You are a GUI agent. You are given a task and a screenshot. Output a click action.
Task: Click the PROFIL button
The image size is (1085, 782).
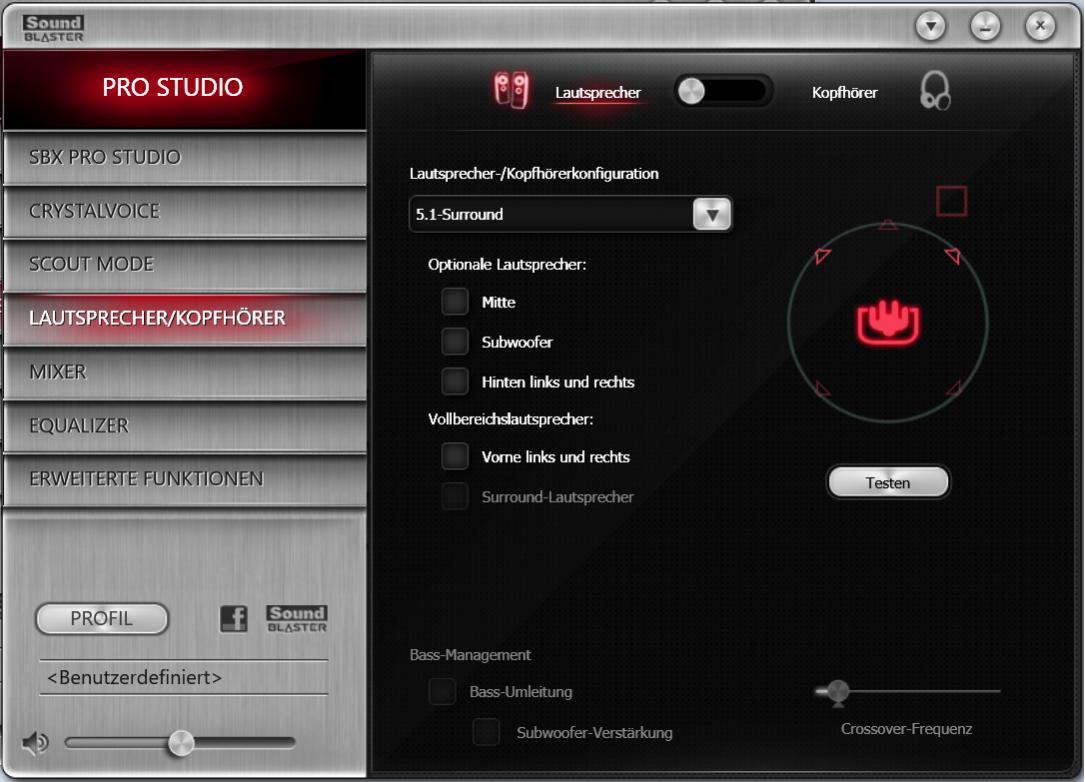[x=102, y=618]
